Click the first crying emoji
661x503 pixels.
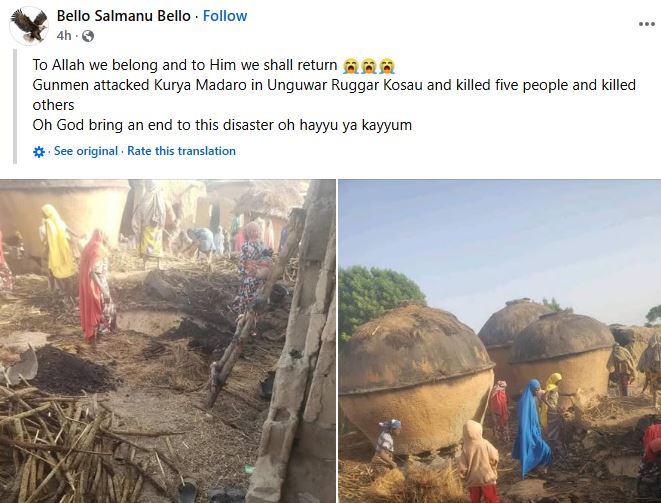(x=350, y=67)
